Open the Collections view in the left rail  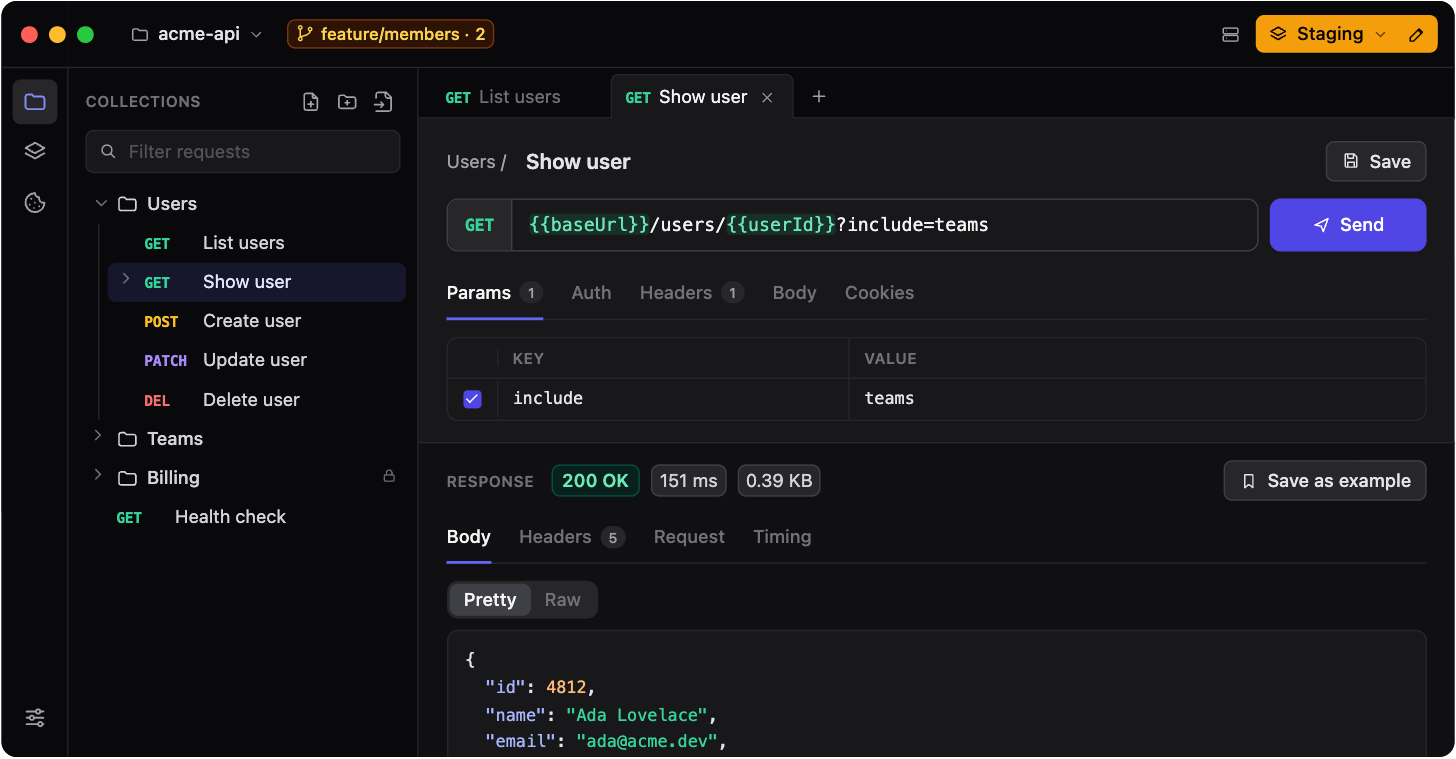point(35,101)
